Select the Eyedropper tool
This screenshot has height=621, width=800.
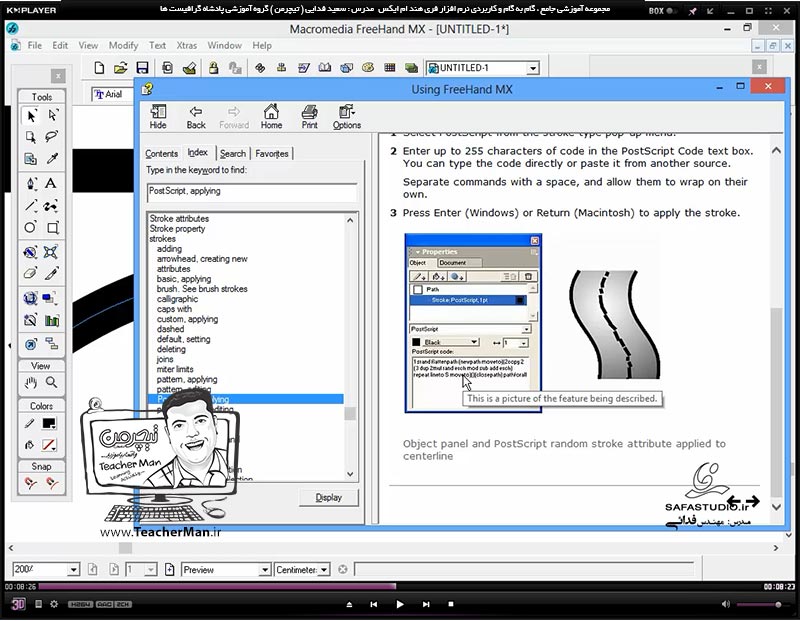(52, 159)
